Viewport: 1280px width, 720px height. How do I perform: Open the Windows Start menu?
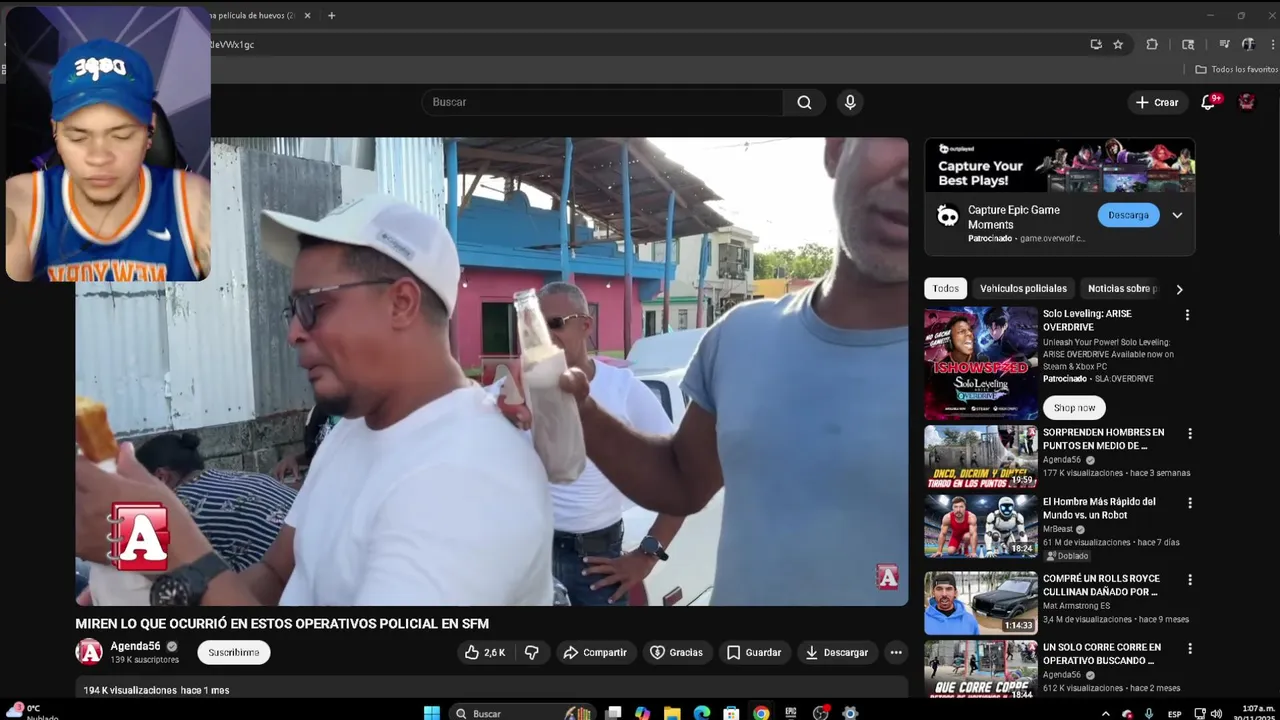pyautogui.click(x=431, y=713)
